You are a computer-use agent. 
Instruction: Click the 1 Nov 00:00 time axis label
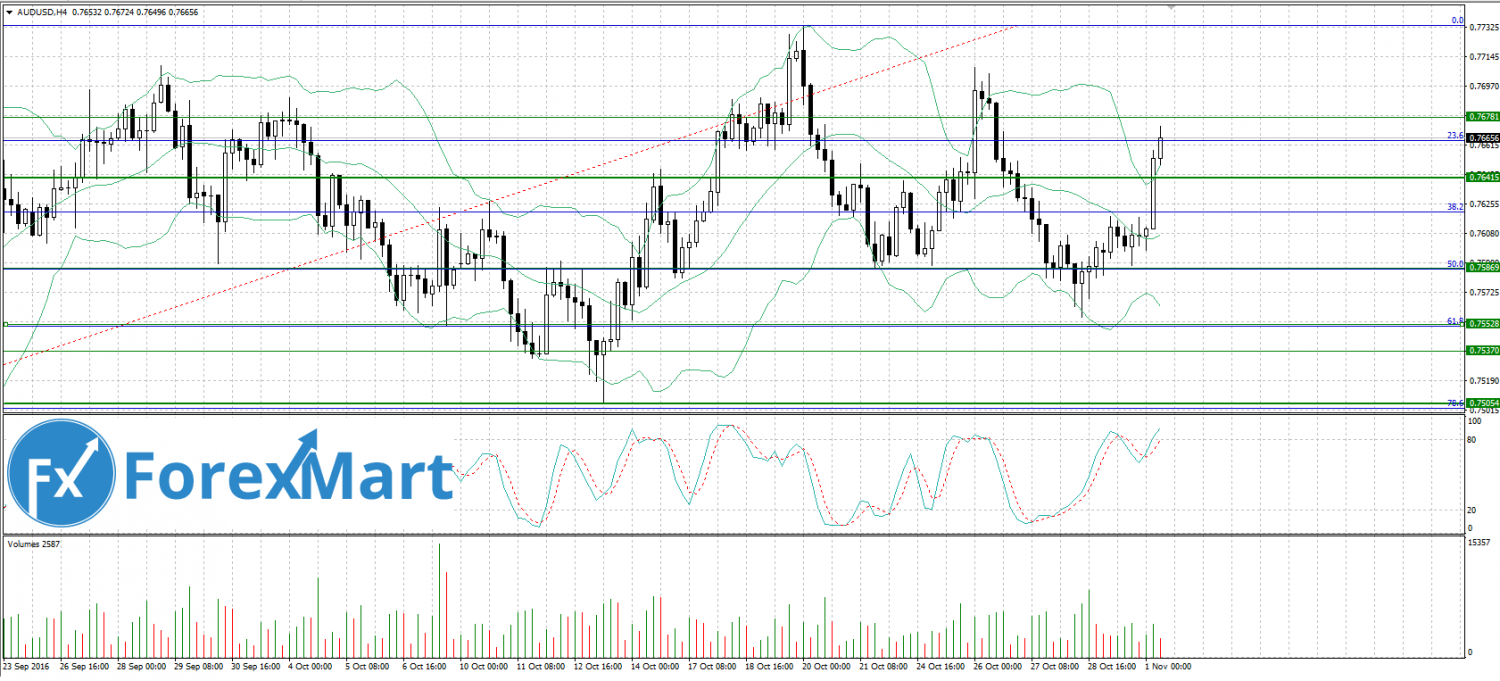tap(1167, 666)
